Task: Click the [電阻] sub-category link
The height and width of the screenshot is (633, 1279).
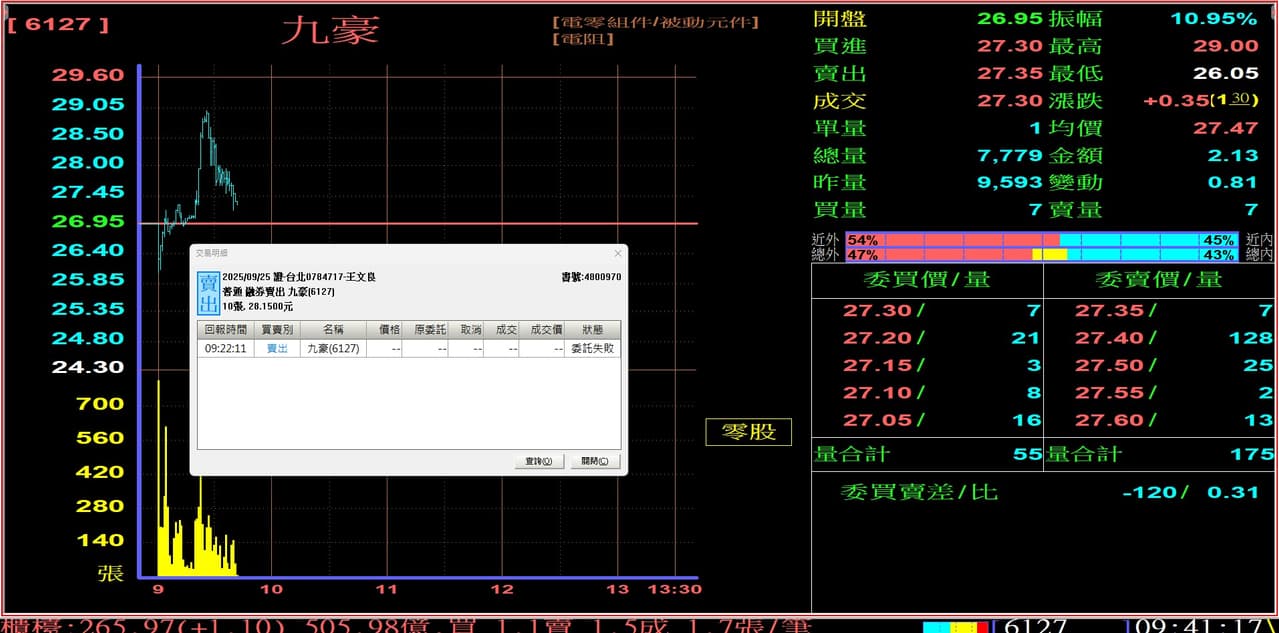Action: [x=583, y=39]
